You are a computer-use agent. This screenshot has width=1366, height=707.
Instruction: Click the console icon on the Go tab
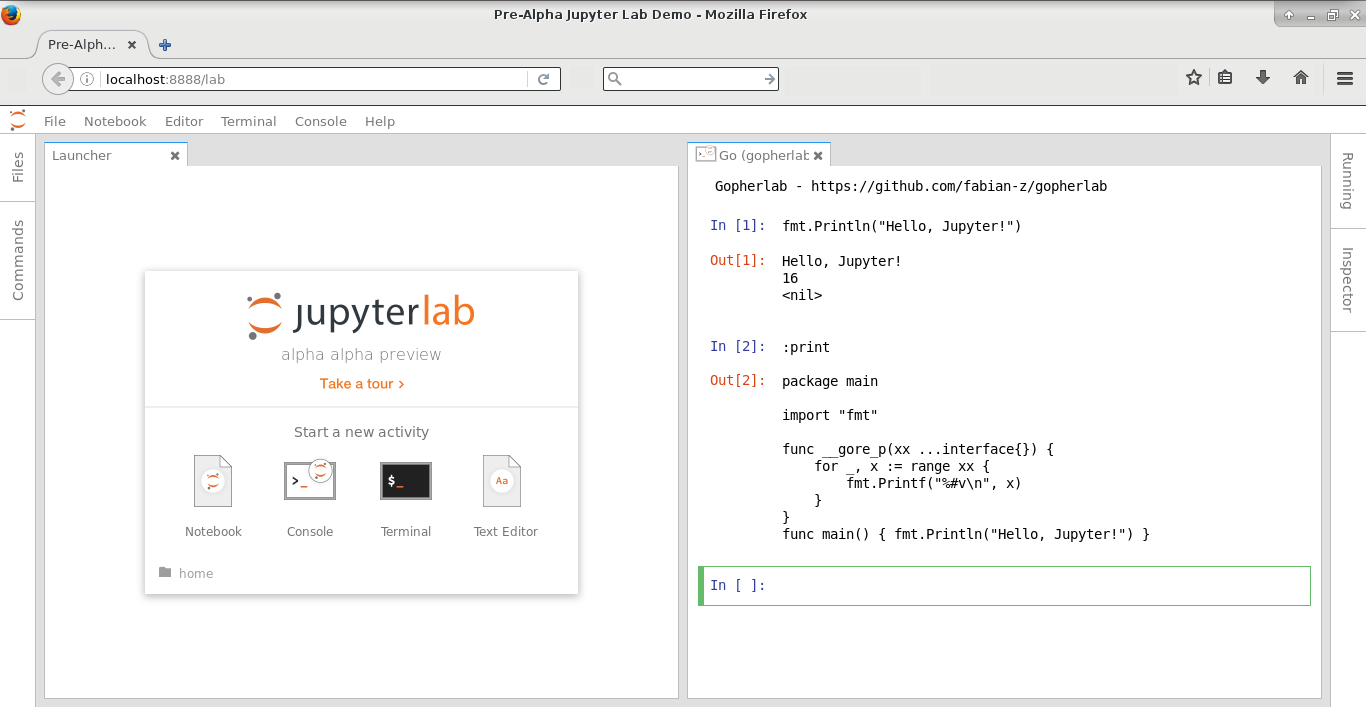706,154
